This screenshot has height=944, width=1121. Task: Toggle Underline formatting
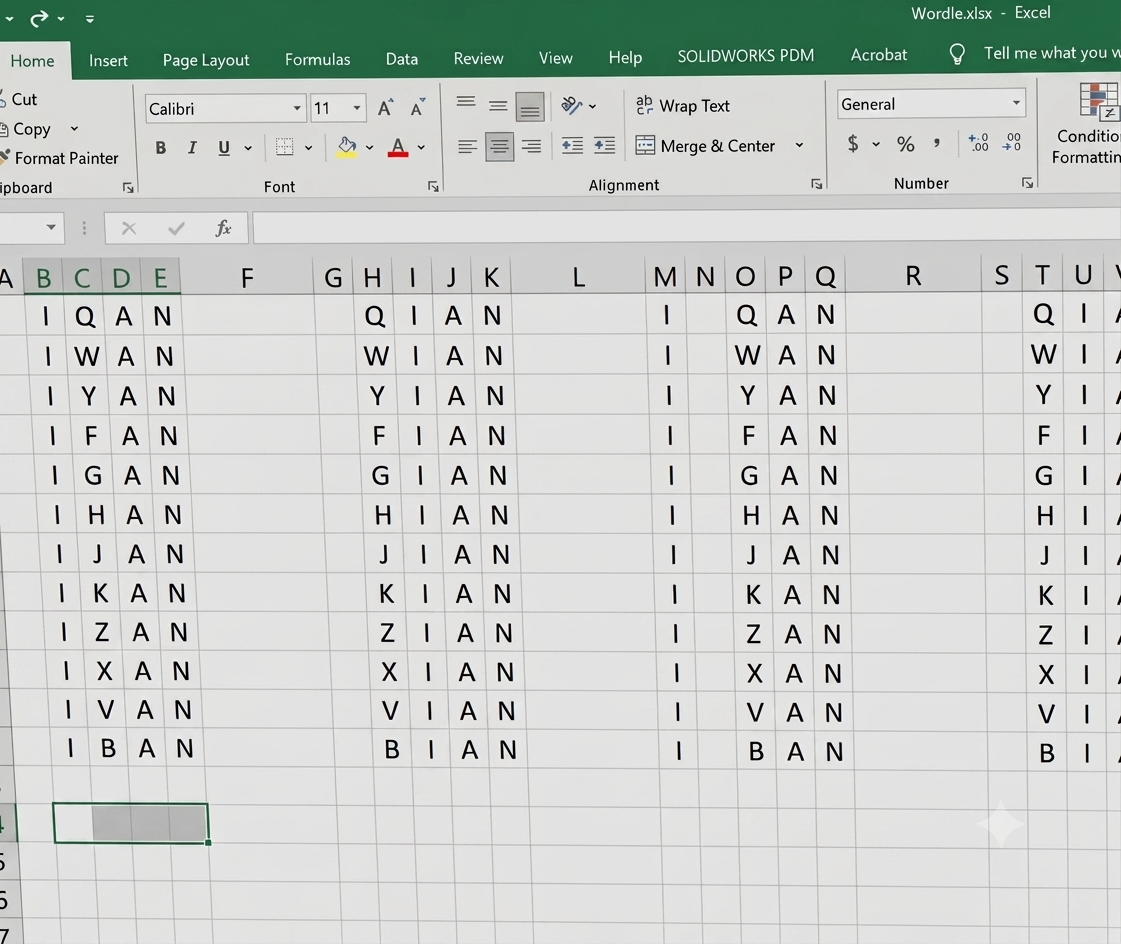tap(224, 148)
